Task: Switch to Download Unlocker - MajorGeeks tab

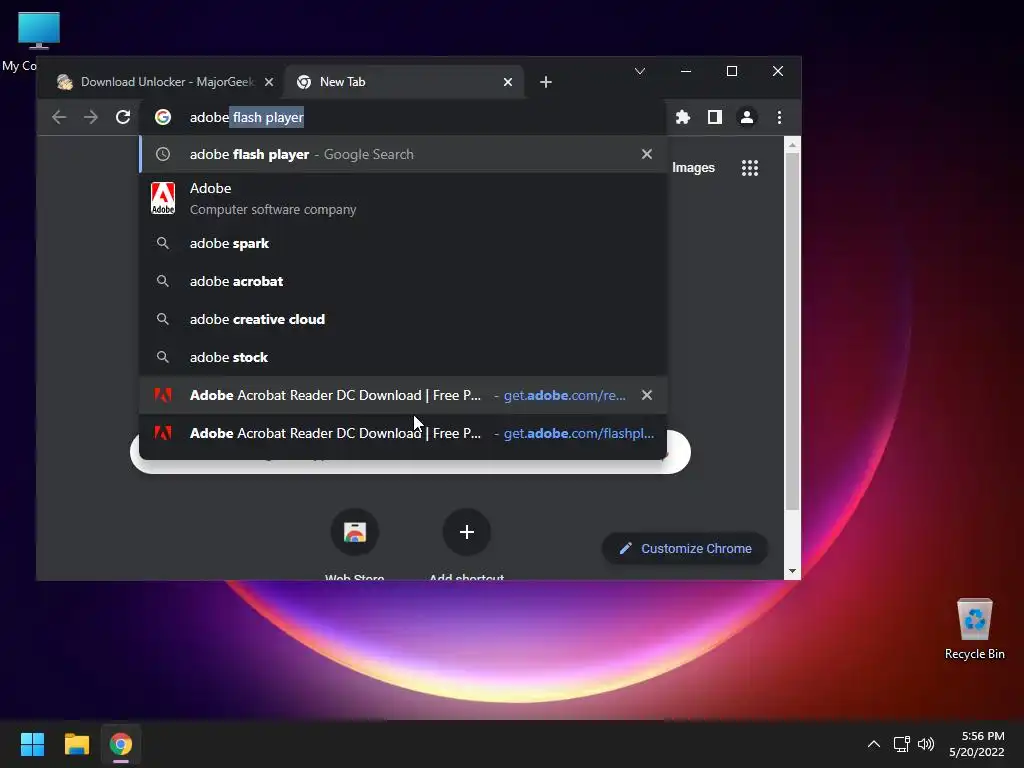Action: [165, 82]
